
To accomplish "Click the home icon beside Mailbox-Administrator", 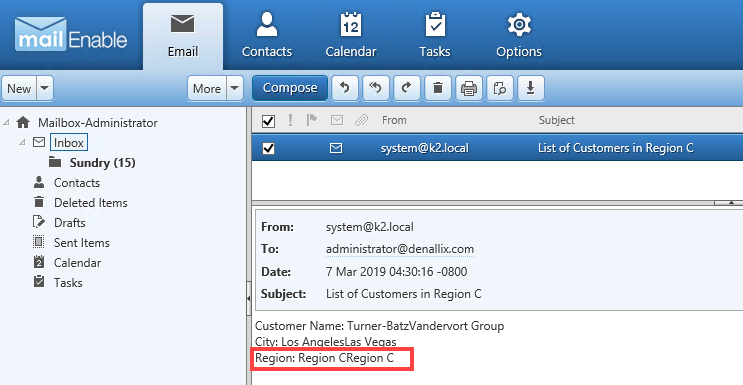I will [23, 122].
